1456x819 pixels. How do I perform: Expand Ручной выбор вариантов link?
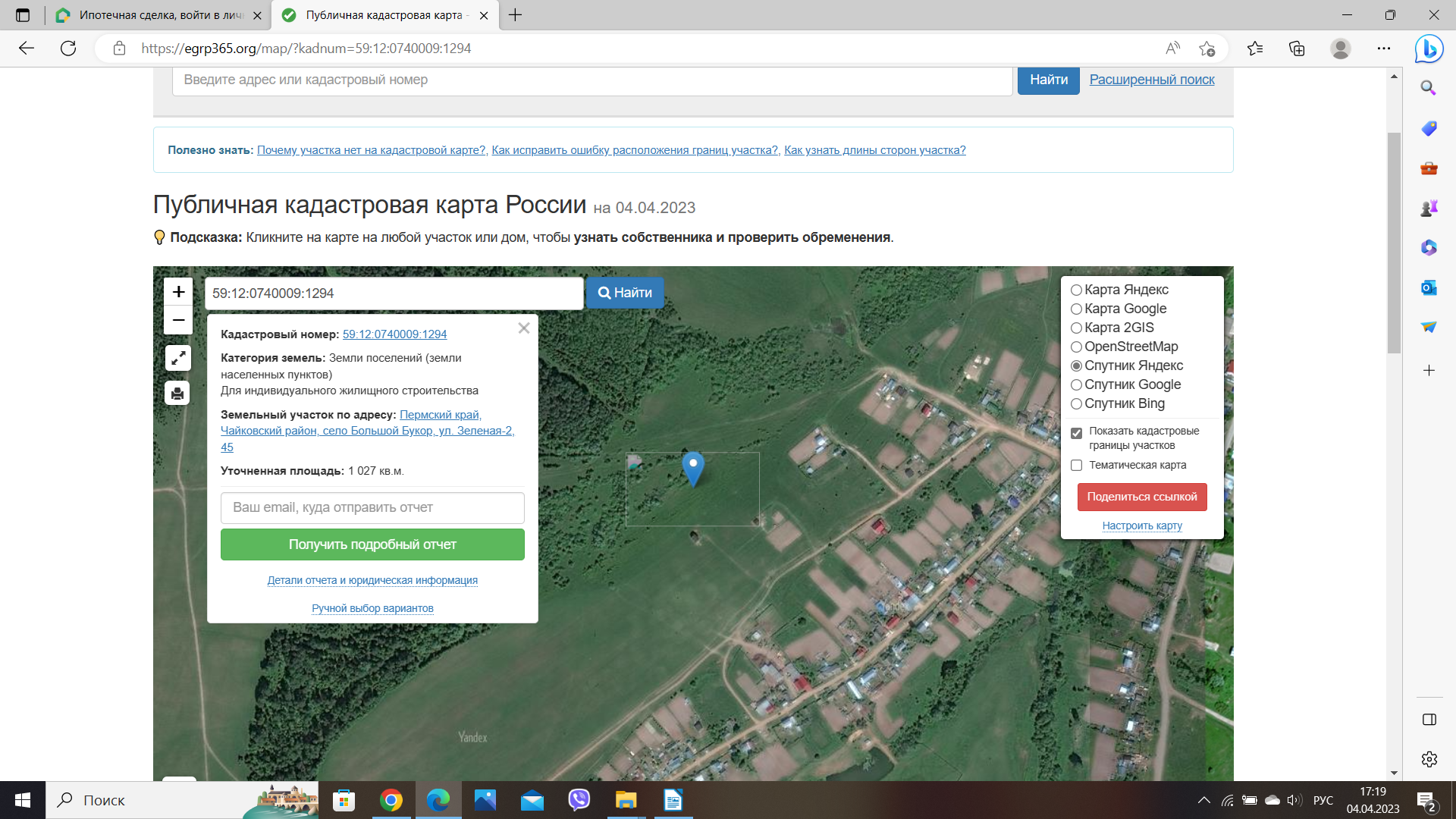click(x=372, y=608)
